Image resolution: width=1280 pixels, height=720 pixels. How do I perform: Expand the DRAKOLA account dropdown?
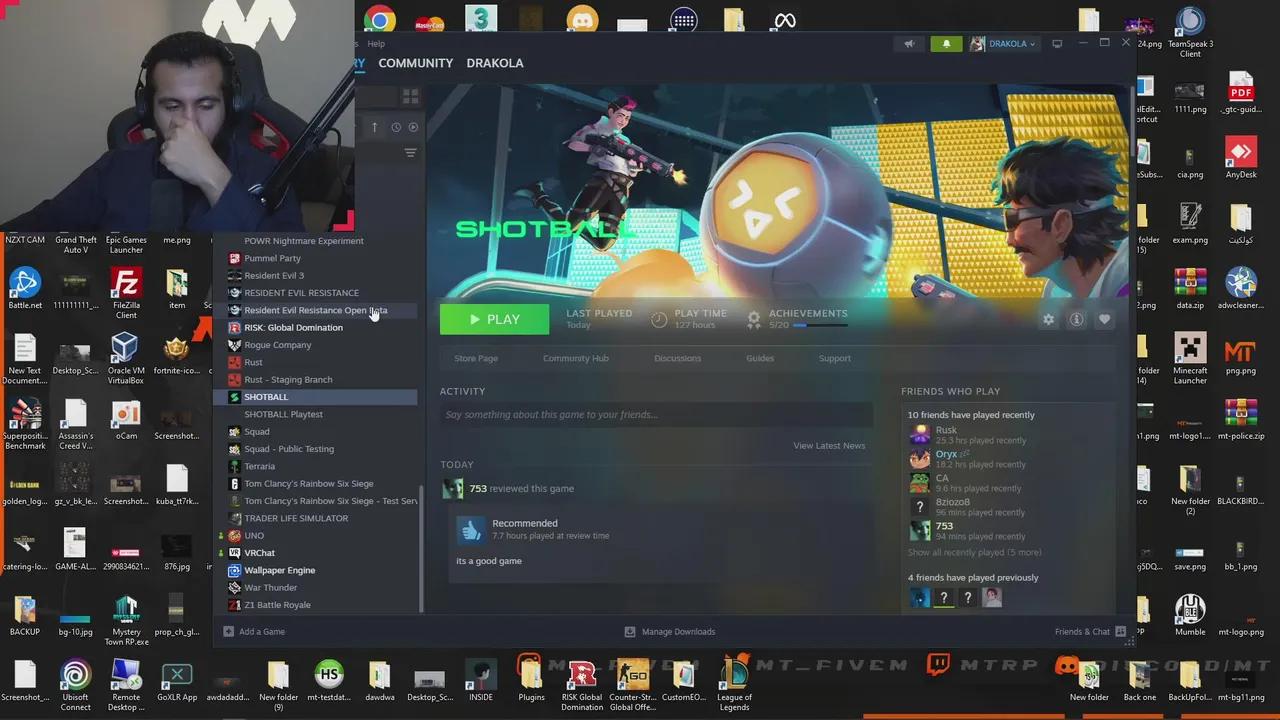(1003, 44)
